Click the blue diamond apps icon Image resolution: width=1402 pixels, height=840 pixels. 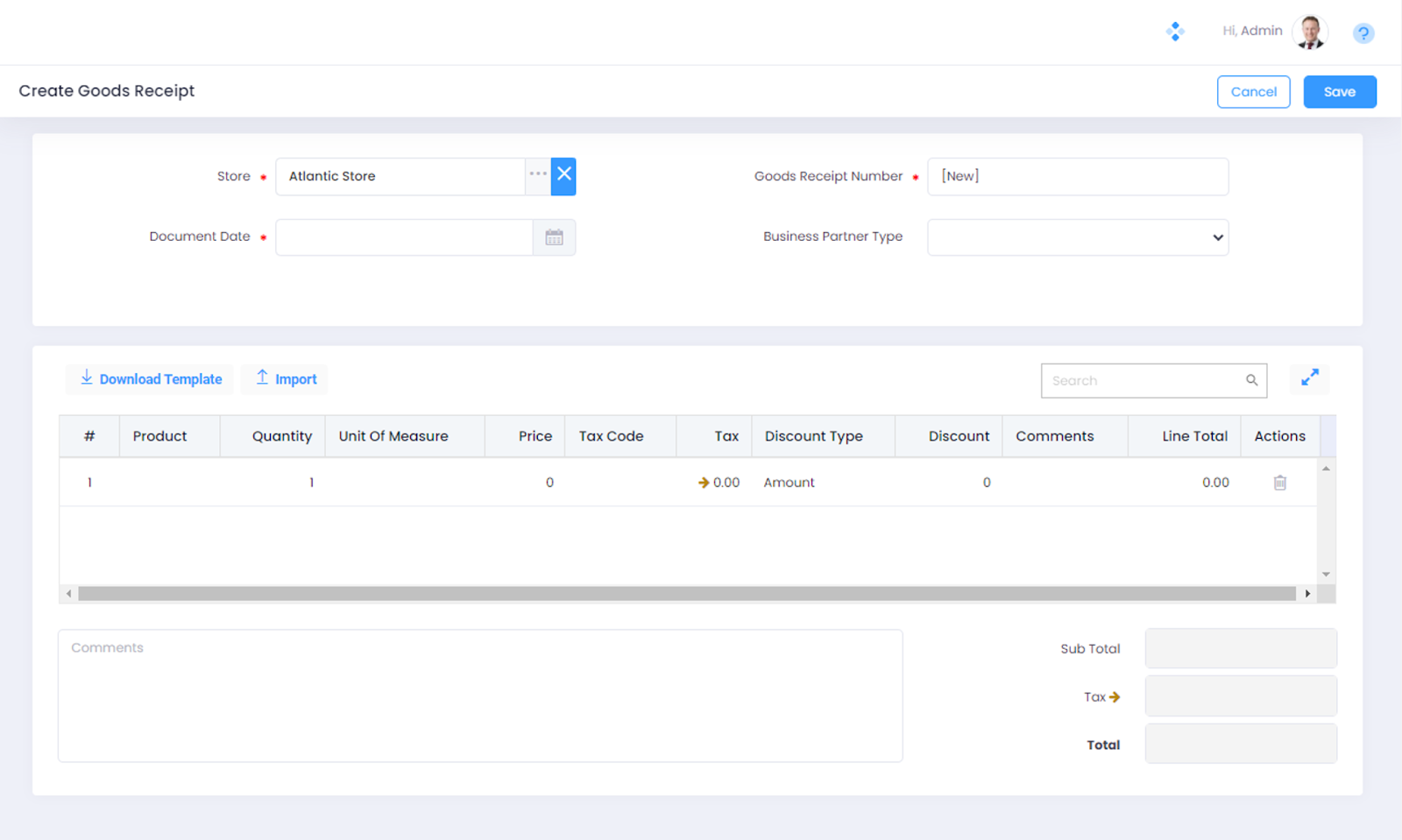click(x=1175, y=32)
